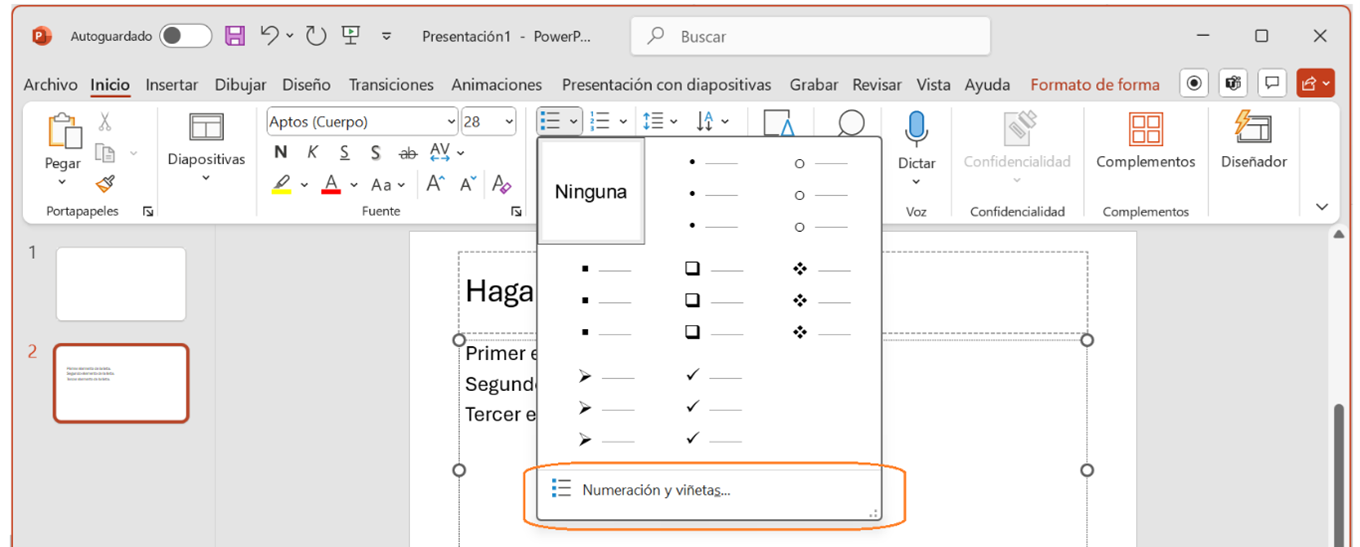Click the Cut scissors icon

pos(105,122)
